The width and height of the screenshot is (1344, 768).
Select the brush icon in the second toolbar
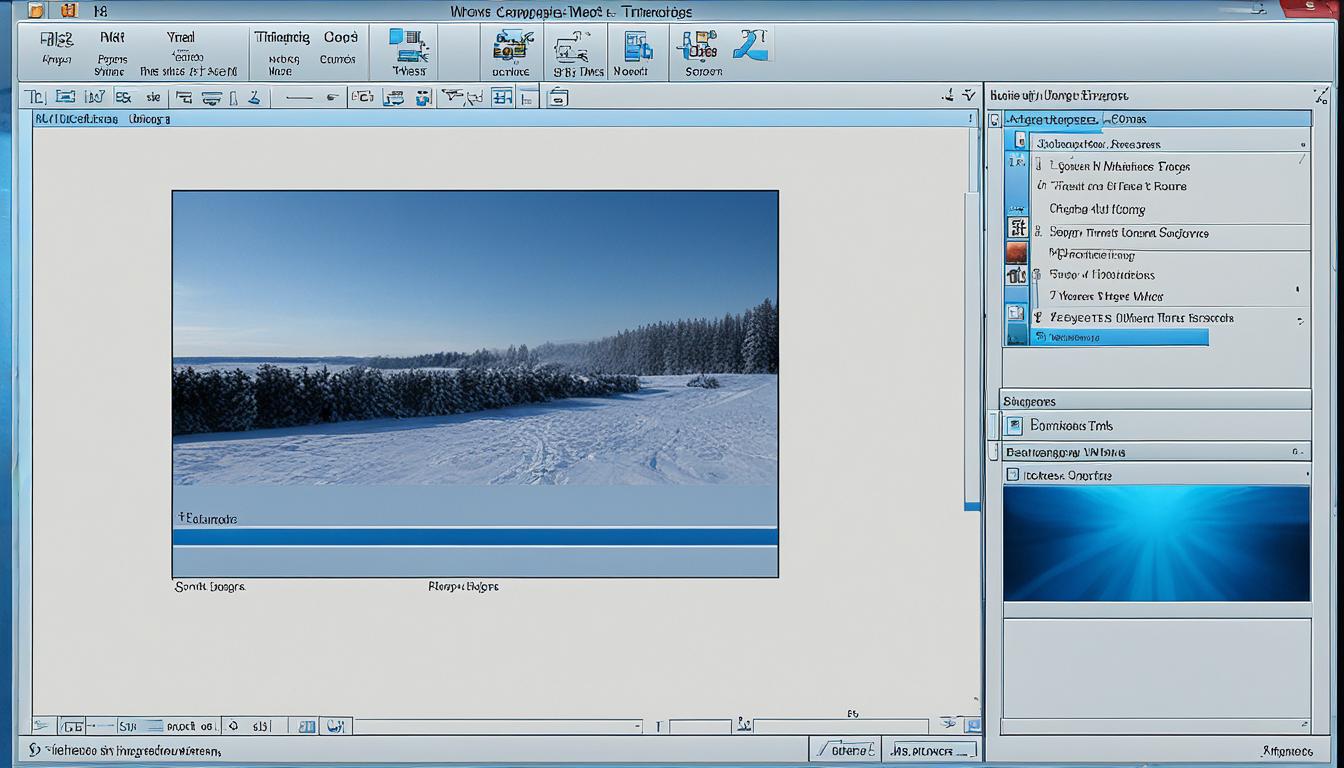pos(254,97)
